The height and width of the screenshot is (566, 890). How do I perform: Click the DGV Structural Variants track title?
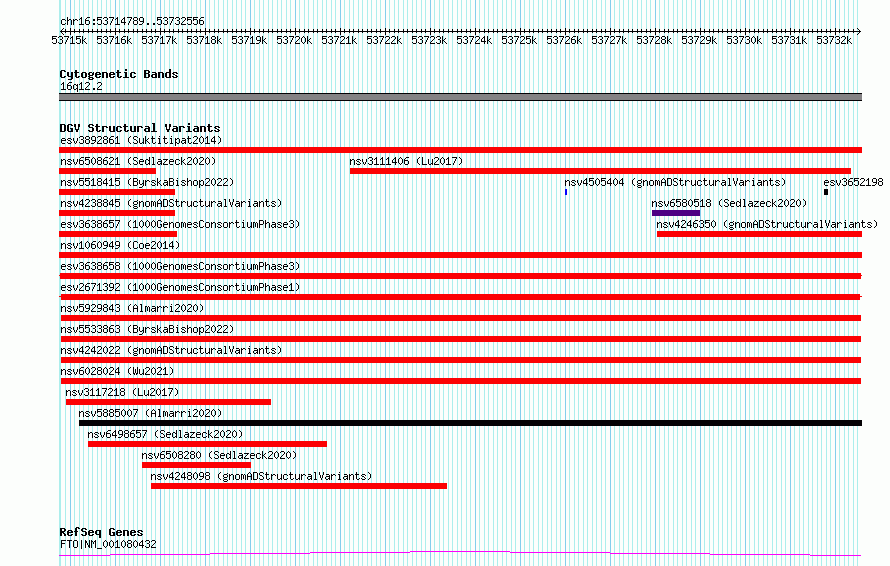point(140,128)
